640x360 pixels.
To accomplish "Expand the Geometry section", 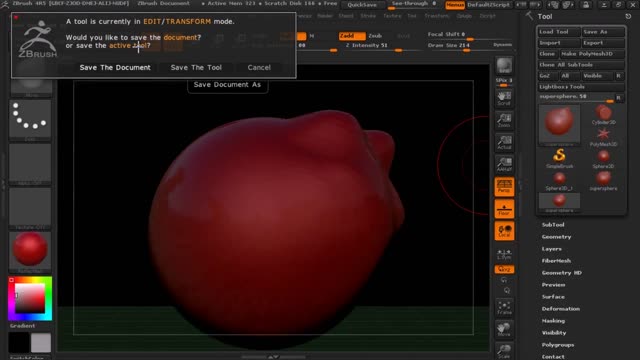I will point(556,237).
